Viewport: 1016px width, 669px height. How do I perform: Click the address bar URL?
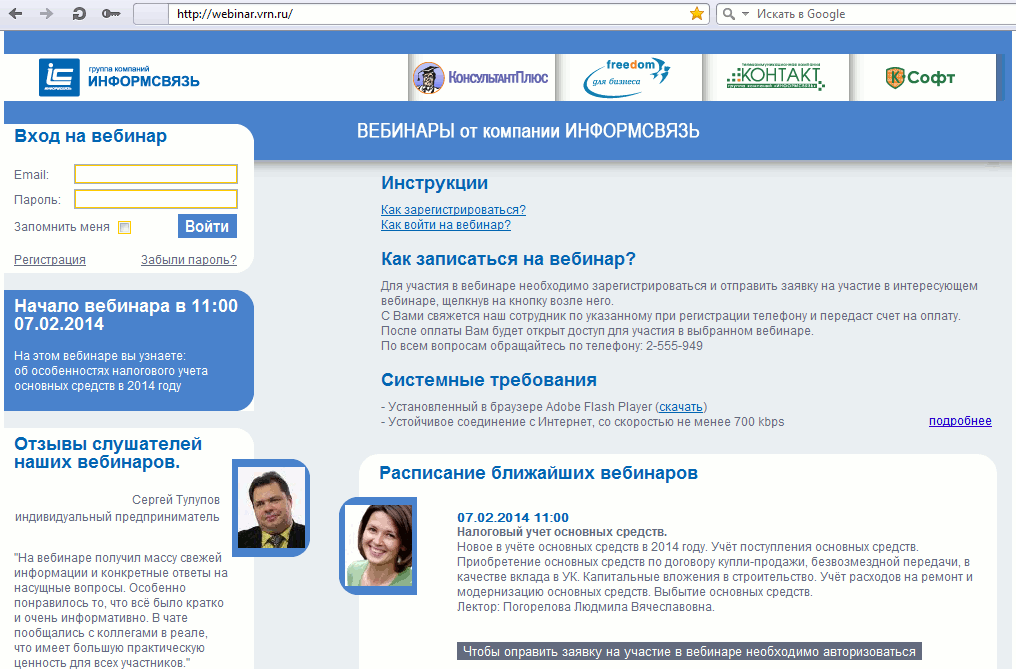235,14
